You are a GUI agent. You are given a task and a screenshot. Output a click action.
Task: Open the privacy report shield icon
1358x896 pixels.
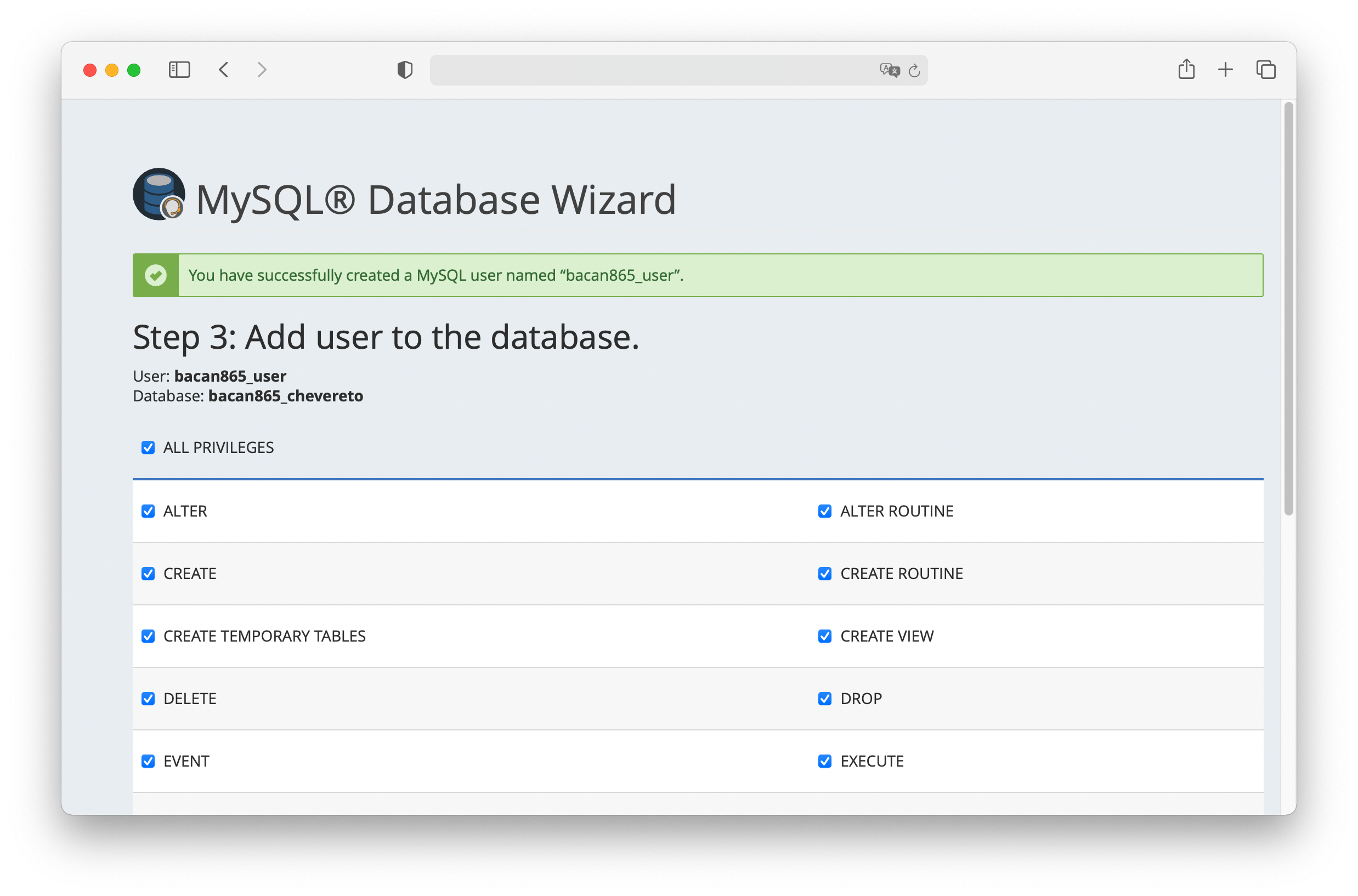click(x=405, y=70)
